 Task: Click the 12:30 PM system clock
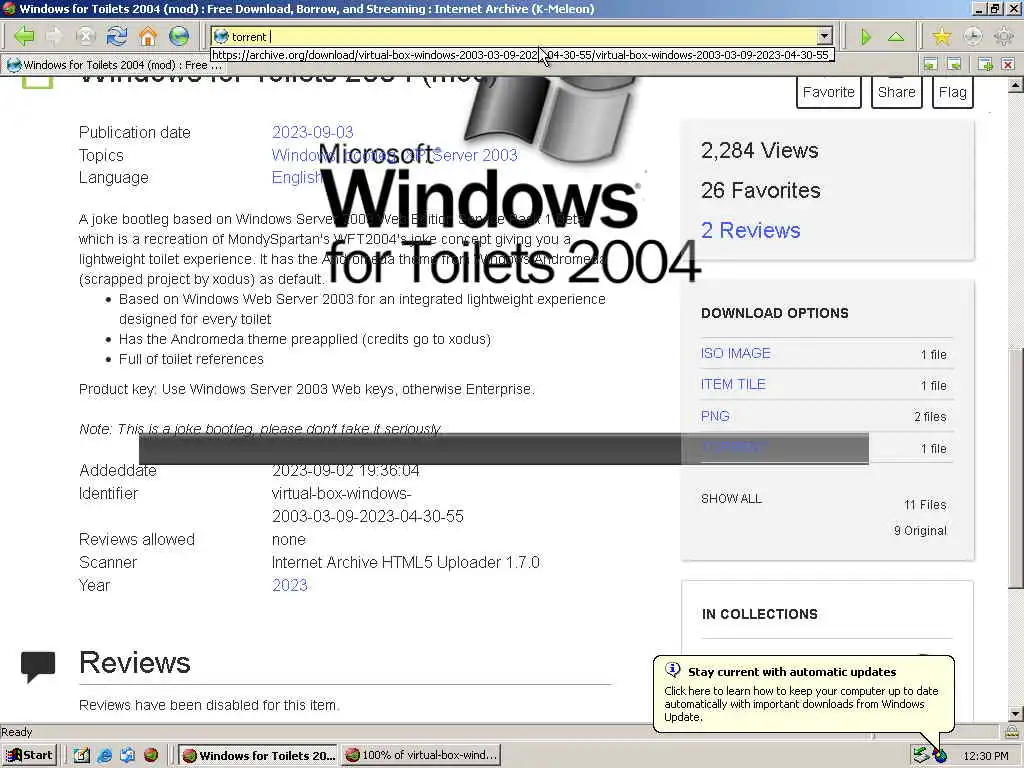coord(985,756)
